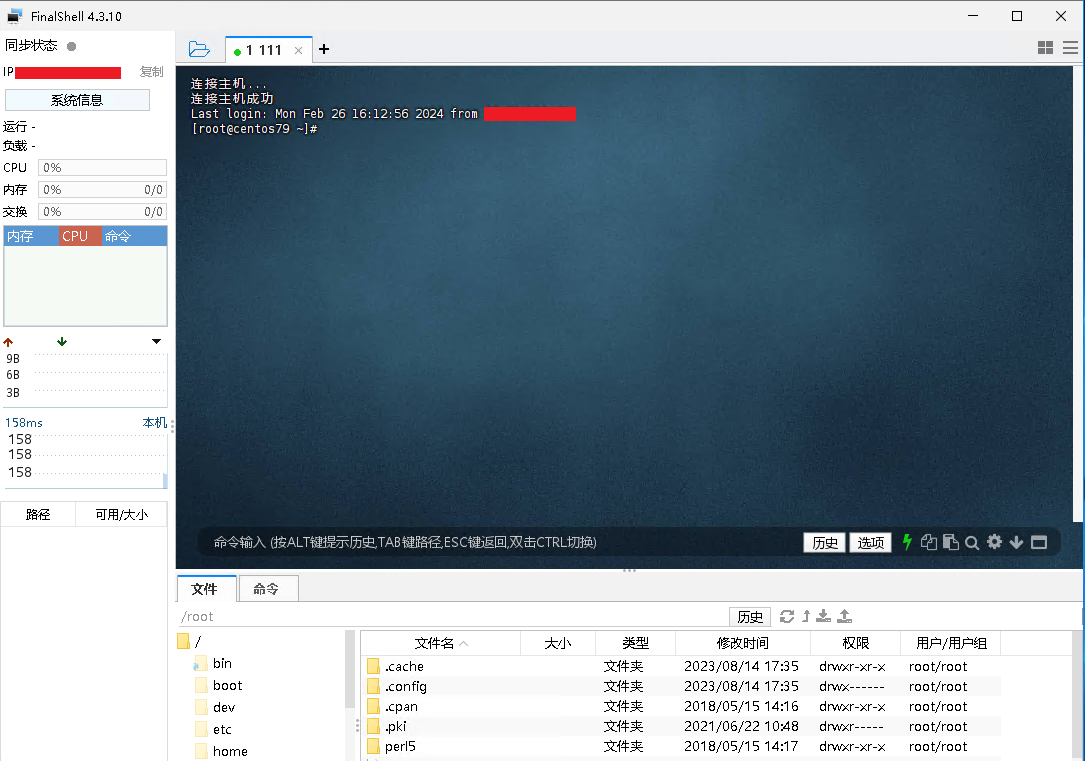The height and width of the screenshot is (761, 1085).
Task: Click the green lightning quick command icon
Action: pyautogui.click(x=907, y=542)
